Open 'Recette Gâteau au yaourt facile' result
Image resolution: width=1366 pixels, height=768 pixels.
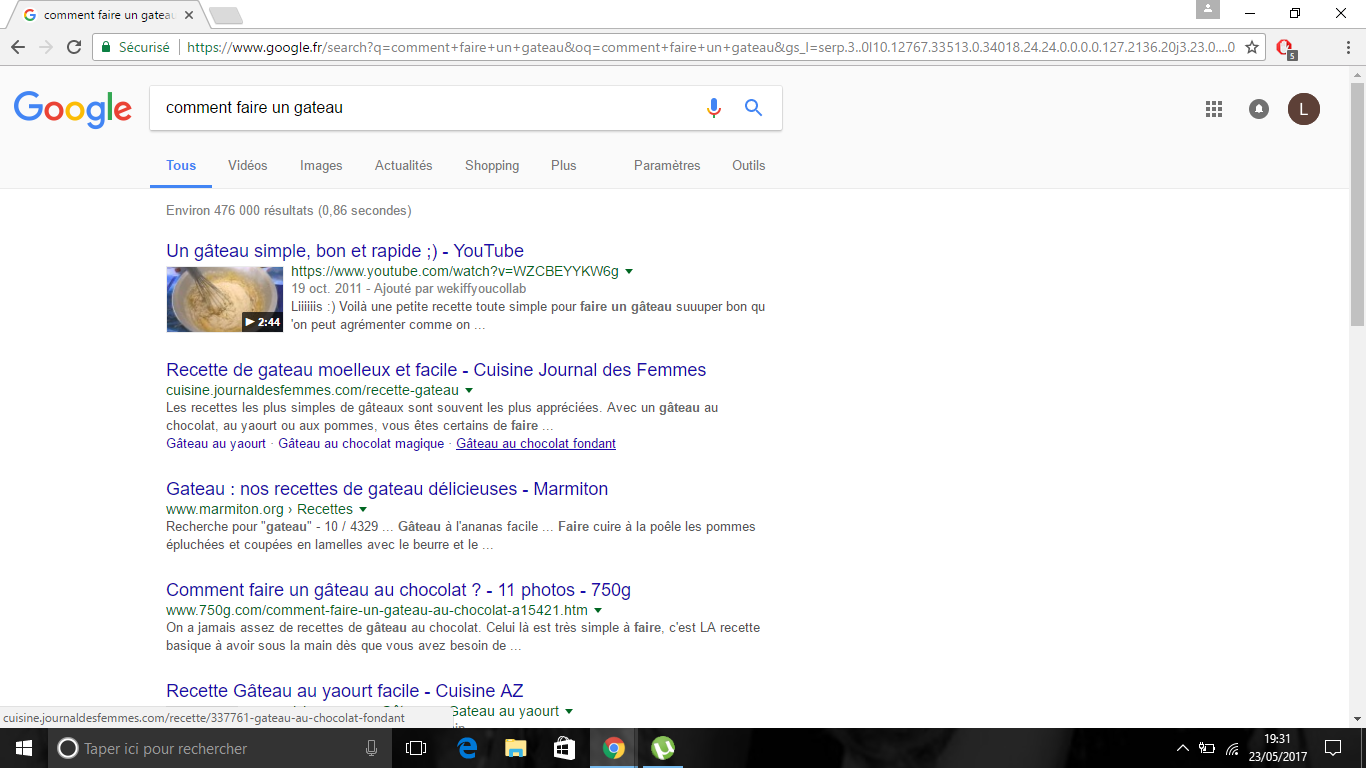[345, 691]
